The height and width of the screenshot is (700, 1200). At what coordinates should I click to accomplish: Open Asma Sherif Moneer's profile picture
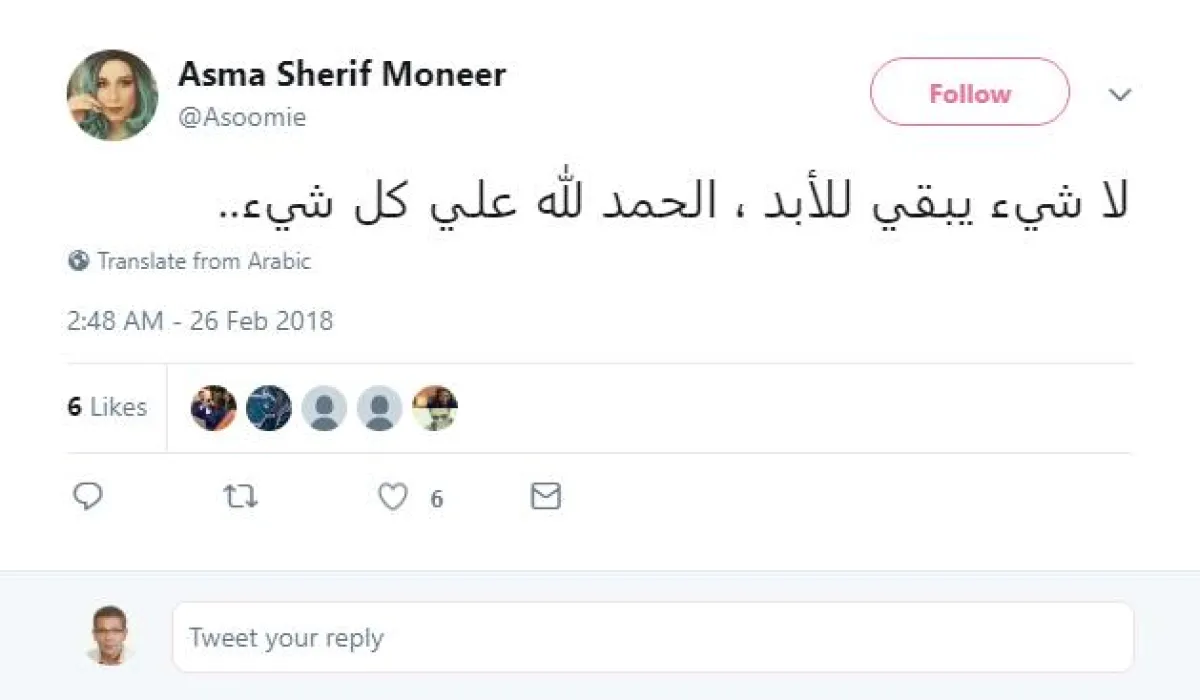[x=112, y=95]
